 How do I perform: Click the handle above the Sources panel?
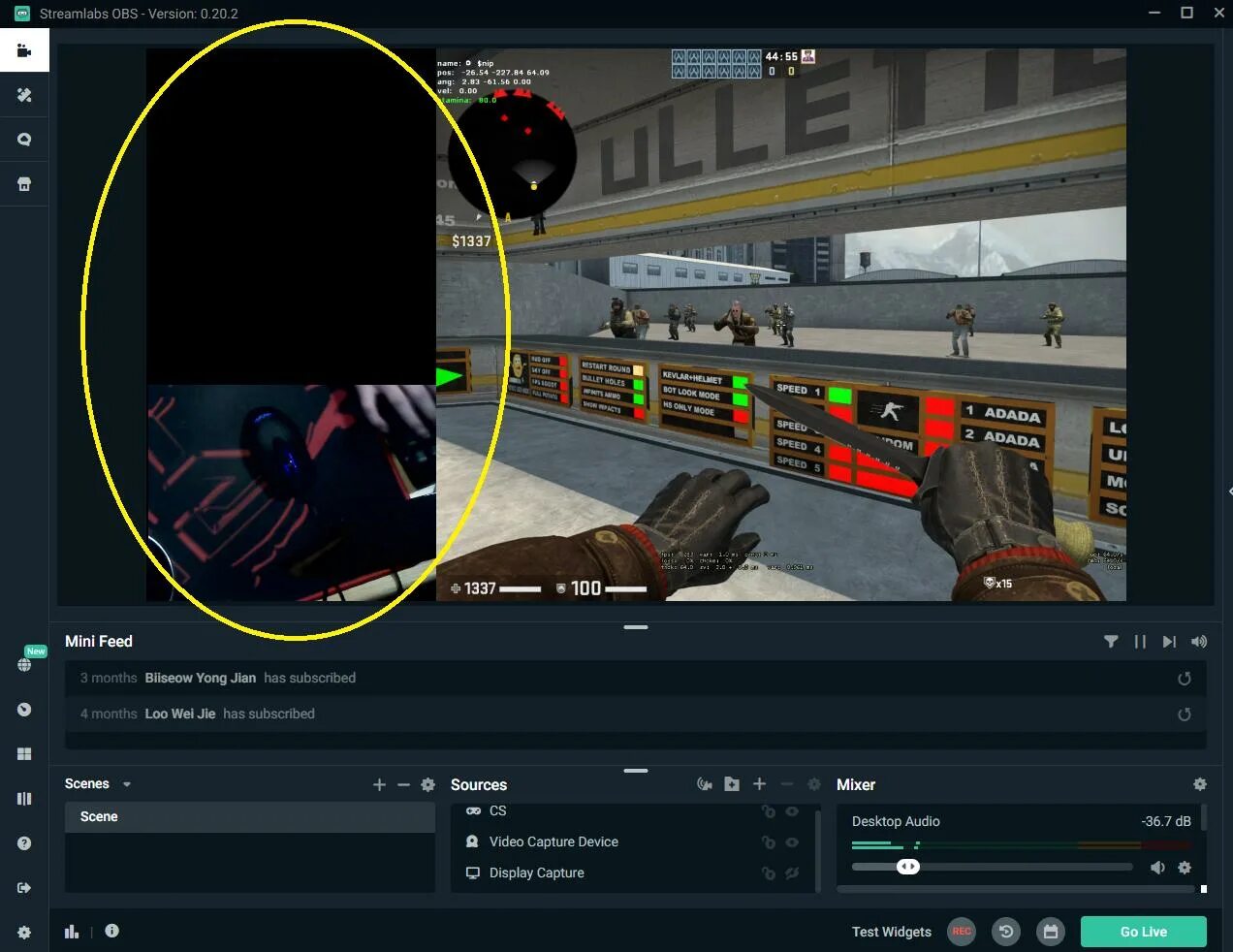coord(636,771)
